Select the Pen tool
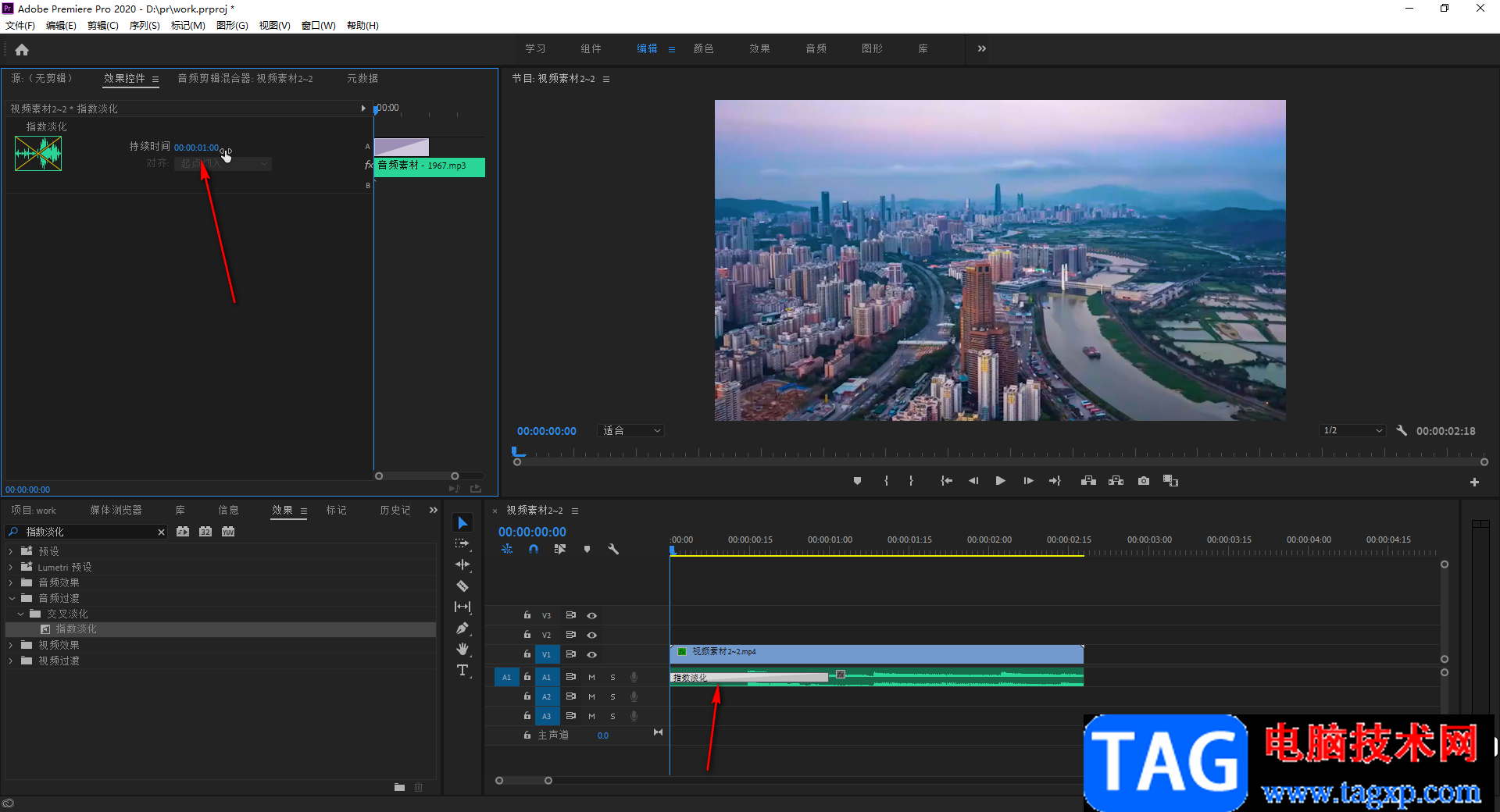1500x812 pixels. 462,628
